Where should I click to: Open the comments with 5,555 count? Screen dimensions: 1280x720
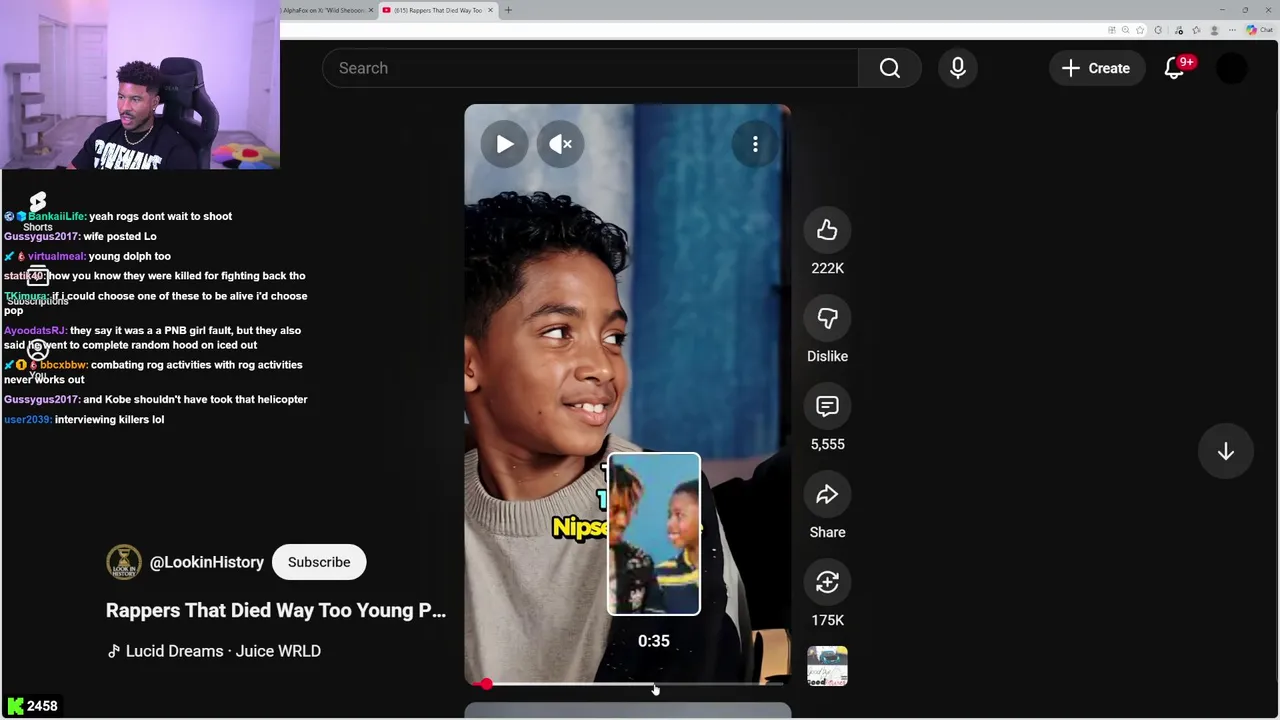(827, 406)
